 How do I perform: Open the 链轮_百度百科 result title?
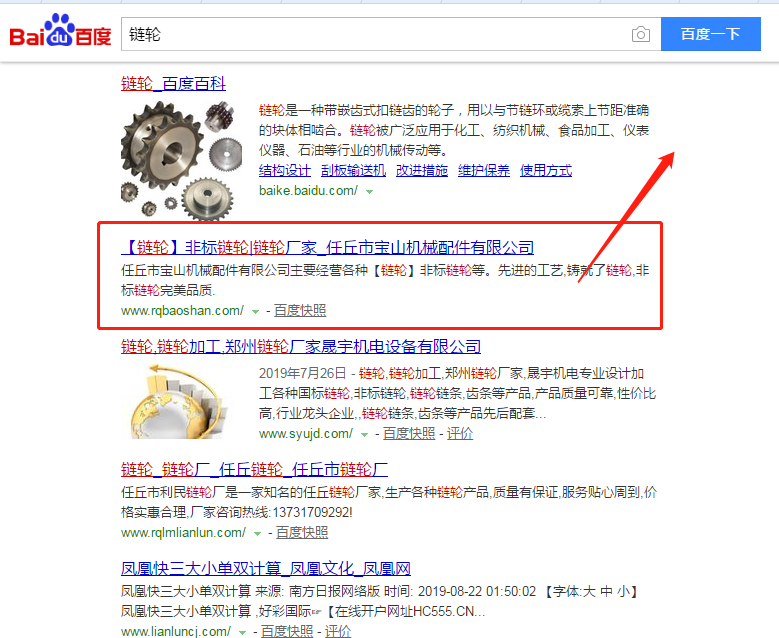[x=173, y=83]
